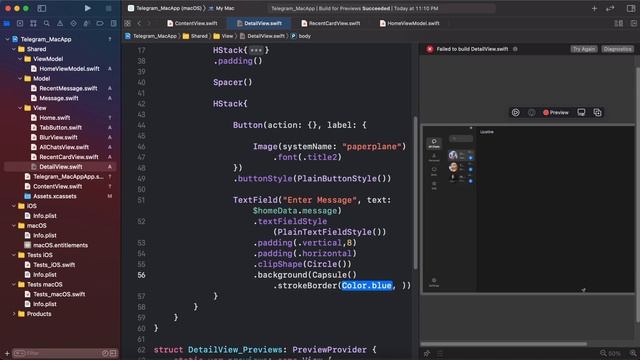Image resolution: width=640 pixels, height=360 pixels.
Task: Collapse the View folder
Action: point(20,108)
